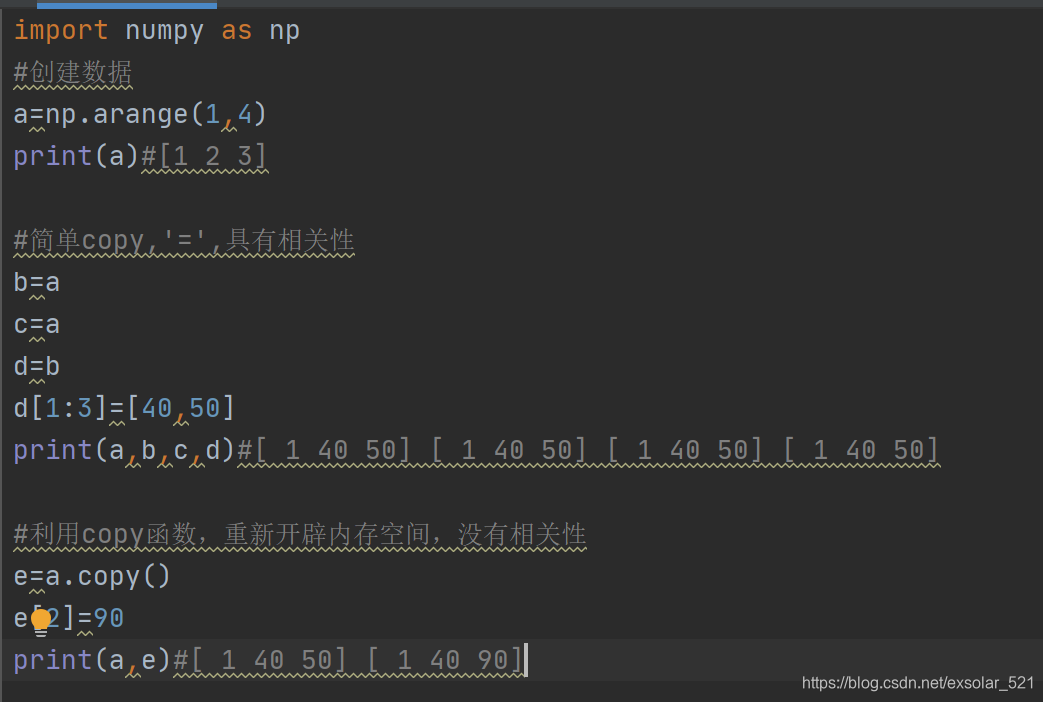Click the 'import numpy as np' line
The height and width of the screenshot is (702, 1043).
[157, 31]
